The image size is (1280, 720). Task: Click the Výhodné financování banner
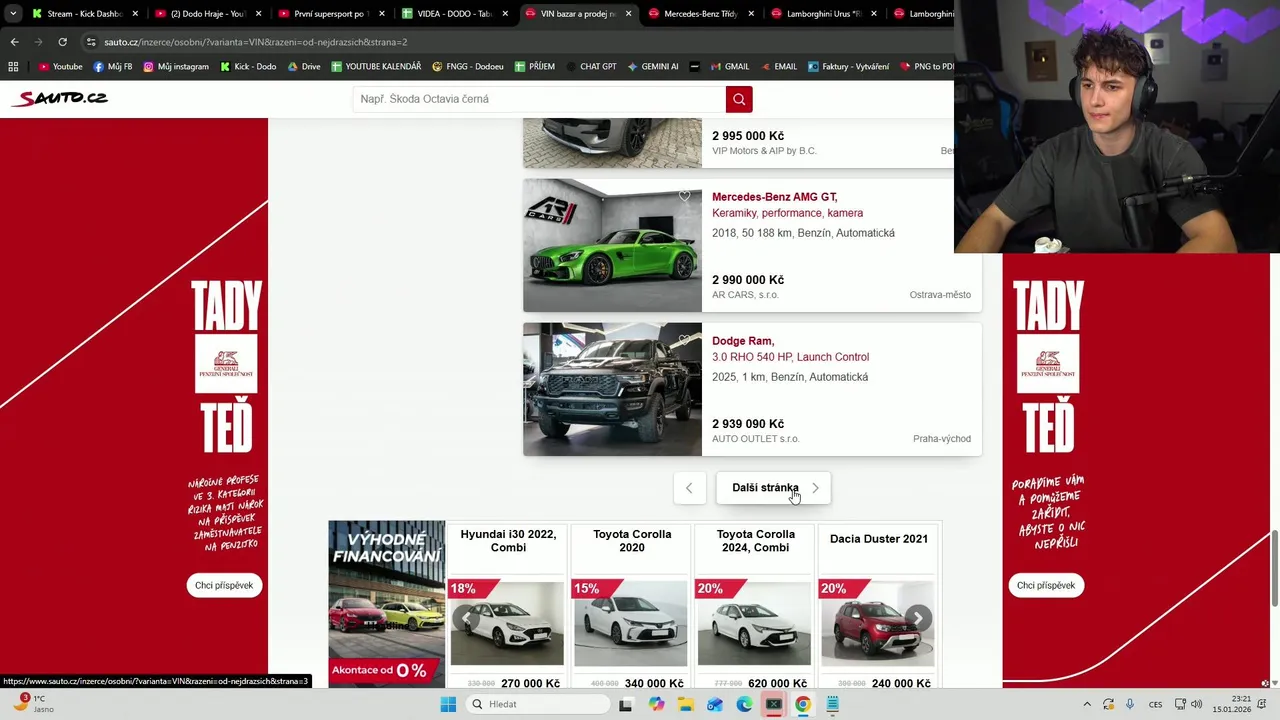pos(386,604)
